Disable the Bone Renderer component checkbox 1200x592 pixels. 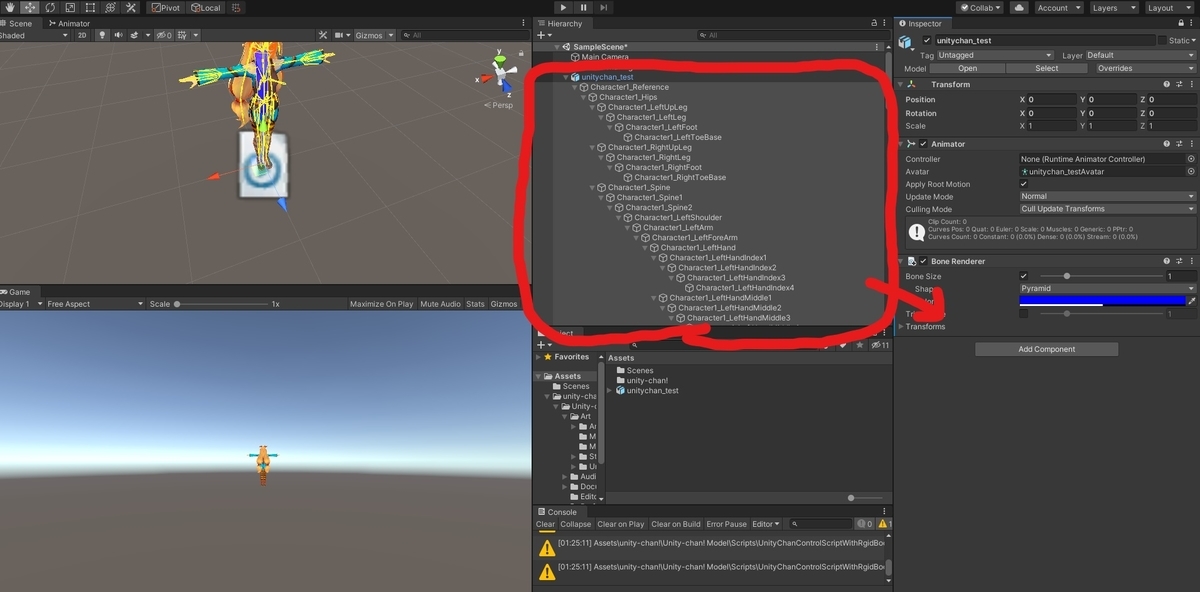pyautogui.click(x=924, y=261)
